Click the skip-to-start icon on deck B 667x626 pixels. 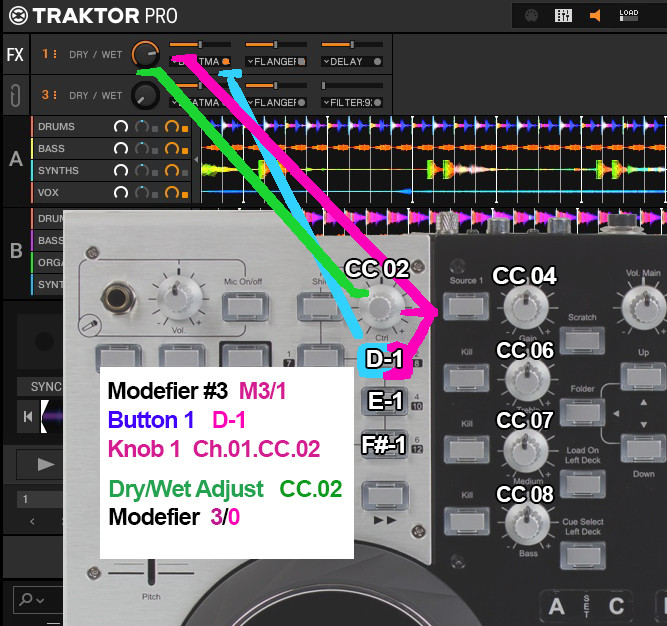tap(28, 416)
